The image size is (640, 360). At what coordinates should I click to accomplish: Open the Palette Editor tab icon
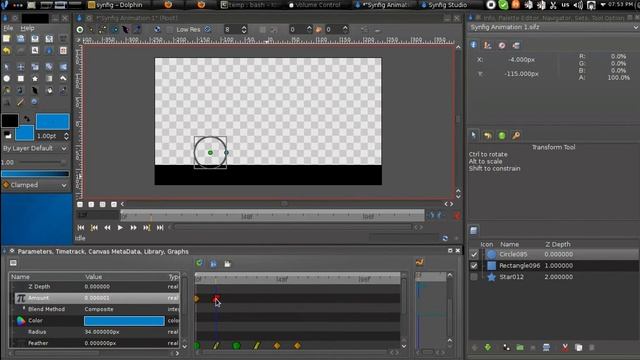tap(488, 45)
